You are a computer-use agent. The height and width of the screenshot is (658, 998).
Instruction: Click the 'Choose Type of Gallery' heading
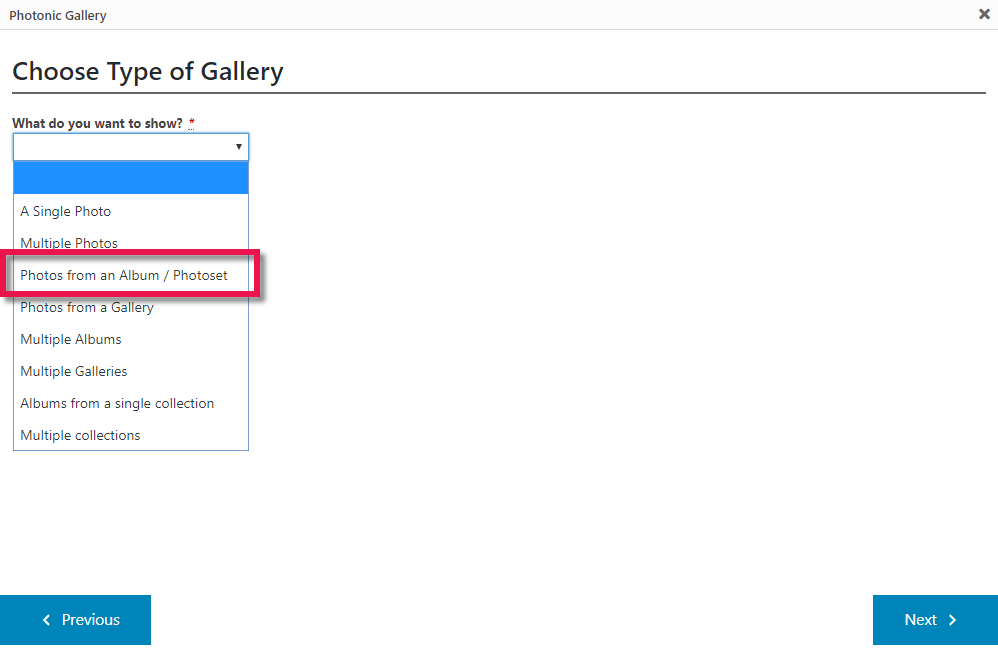click(x=148, y=72)
